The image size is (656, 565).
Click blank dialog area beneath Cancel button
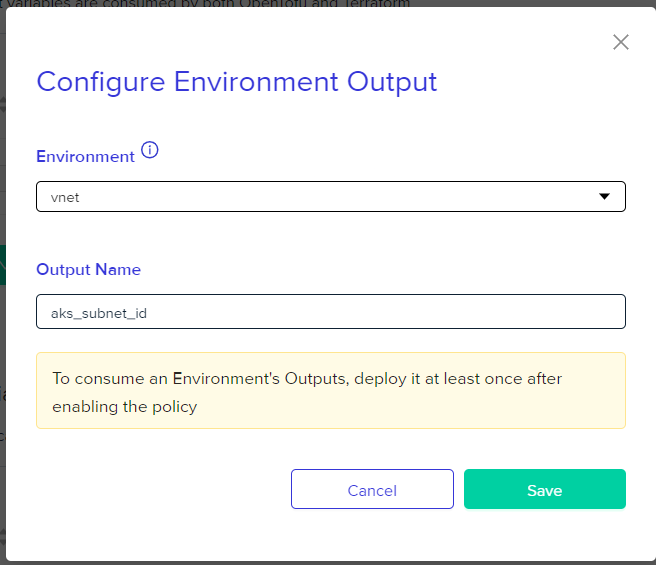point(372,534)
